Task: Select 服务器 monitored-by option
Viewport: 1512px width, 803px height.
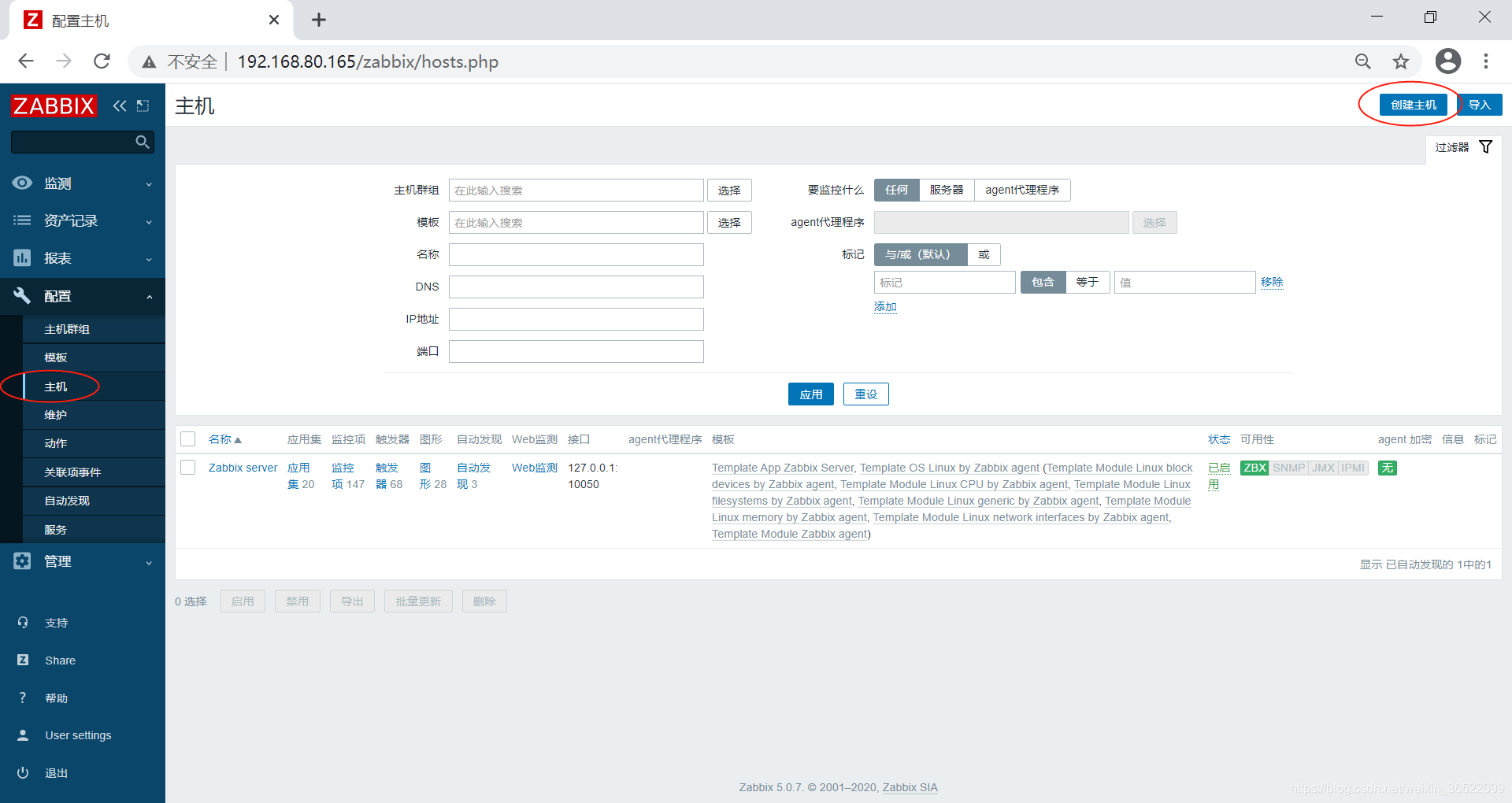Action: (x=947, y=190)
